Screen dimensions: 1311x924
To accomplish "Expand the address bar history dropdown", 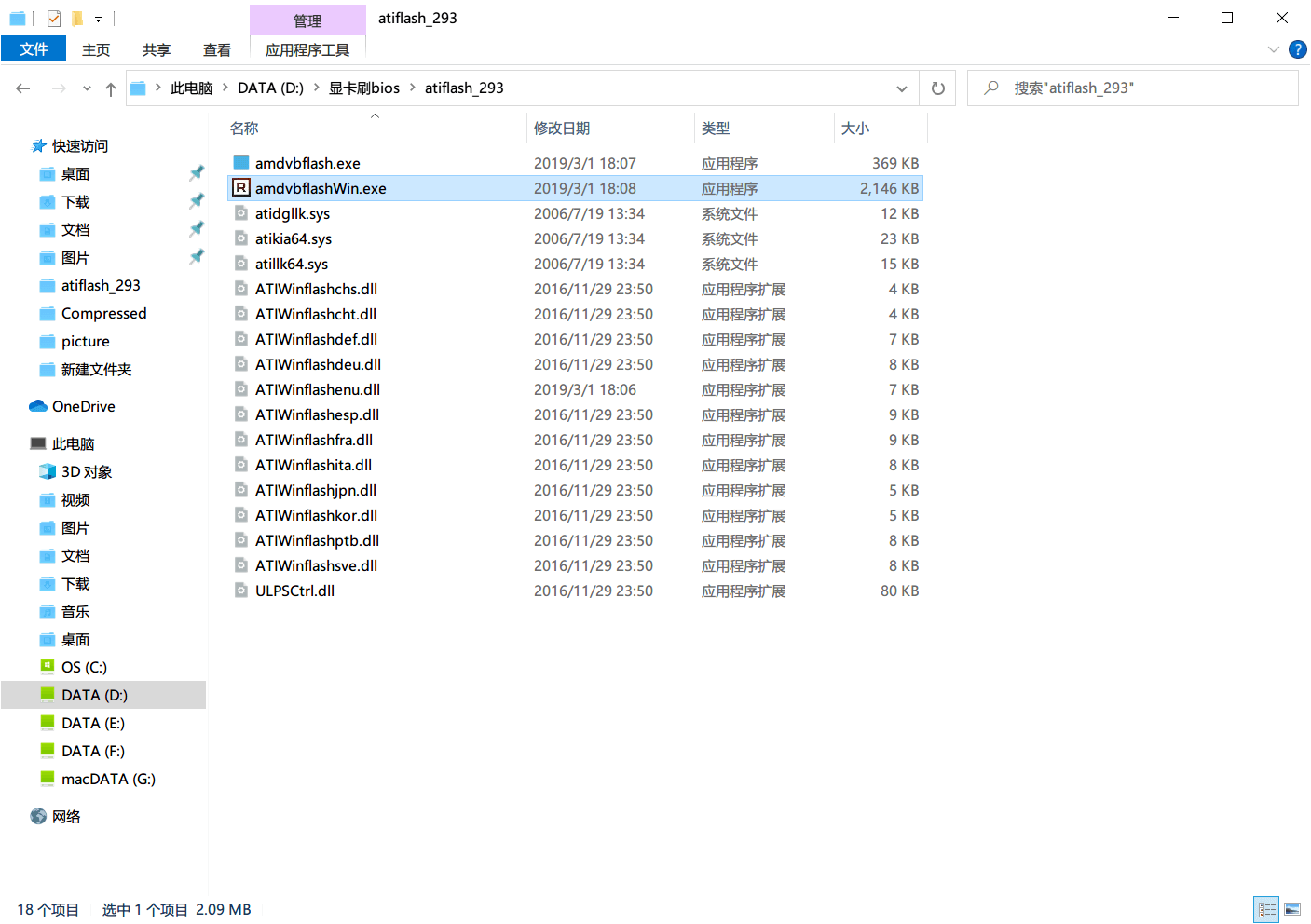I will pyautogui.click(x=901, y=88).
